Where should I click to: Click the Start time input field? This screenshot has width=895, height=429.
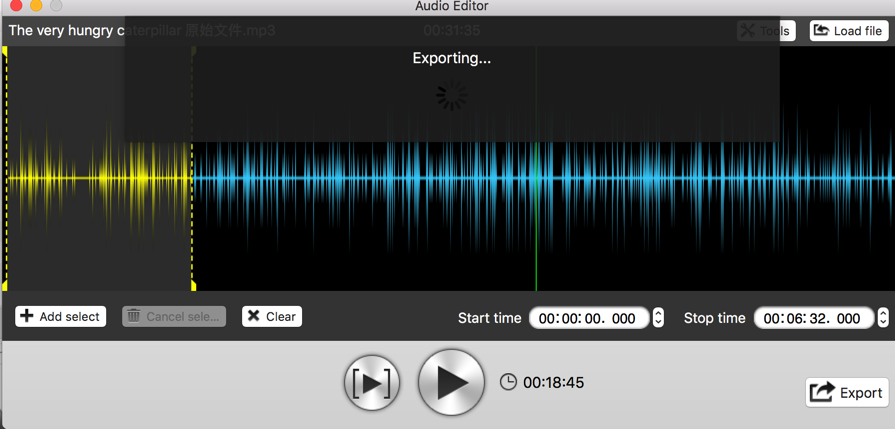pos(589,318)
